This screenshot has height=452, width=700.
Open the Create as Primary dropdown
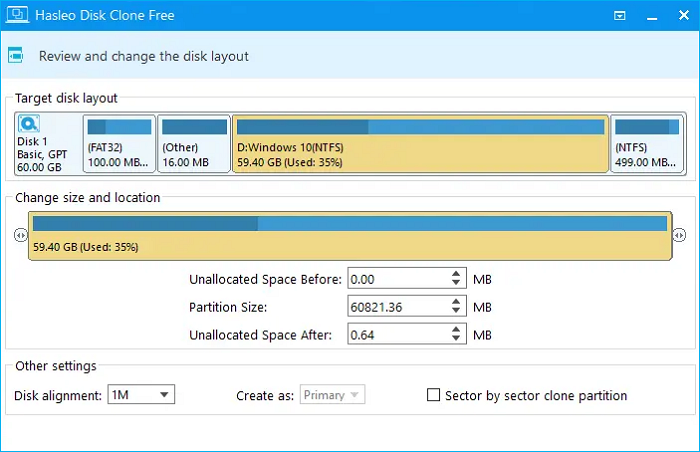[x=332, y=394]
